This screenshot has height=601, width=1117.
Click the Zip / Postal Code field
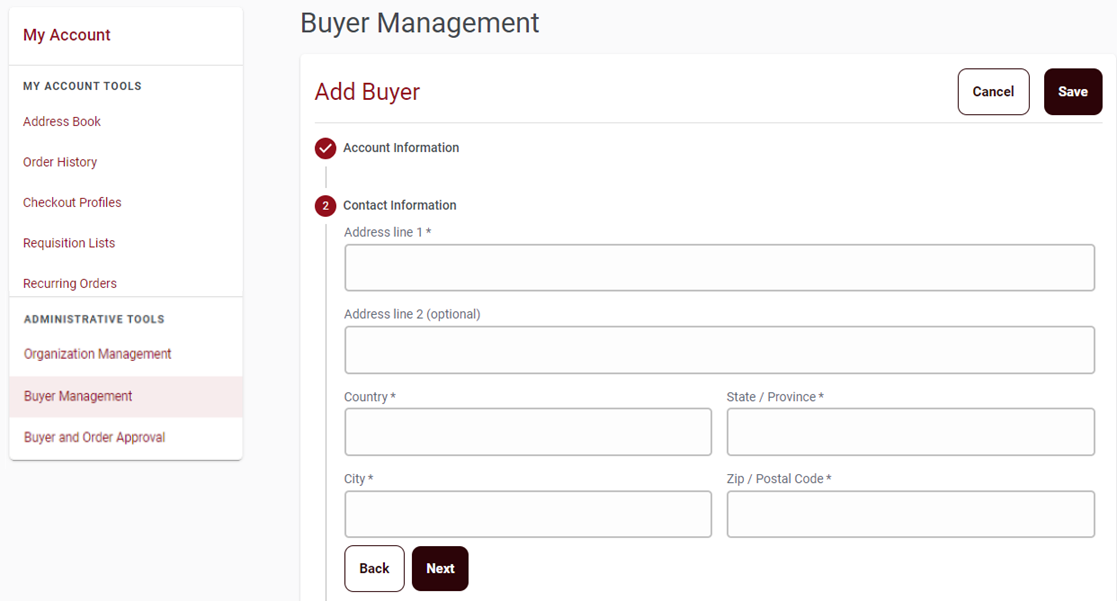[910, 514]
